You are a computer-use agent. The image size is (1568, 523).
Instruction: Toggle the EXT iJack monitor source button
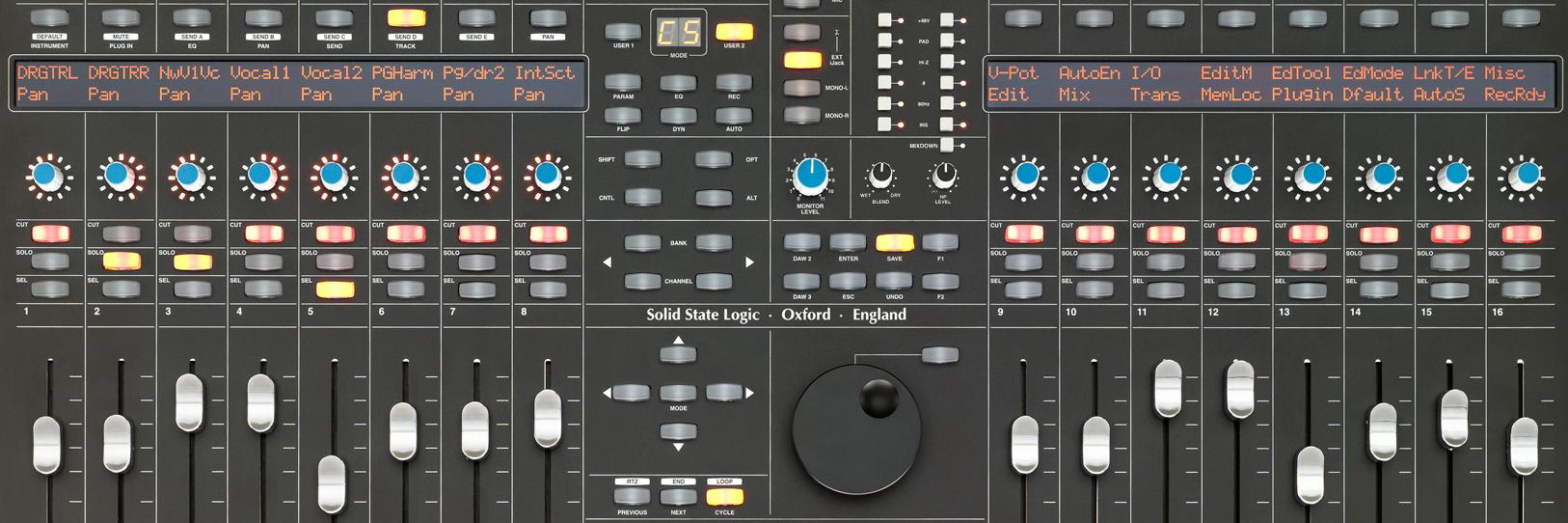tap(802, 60)
